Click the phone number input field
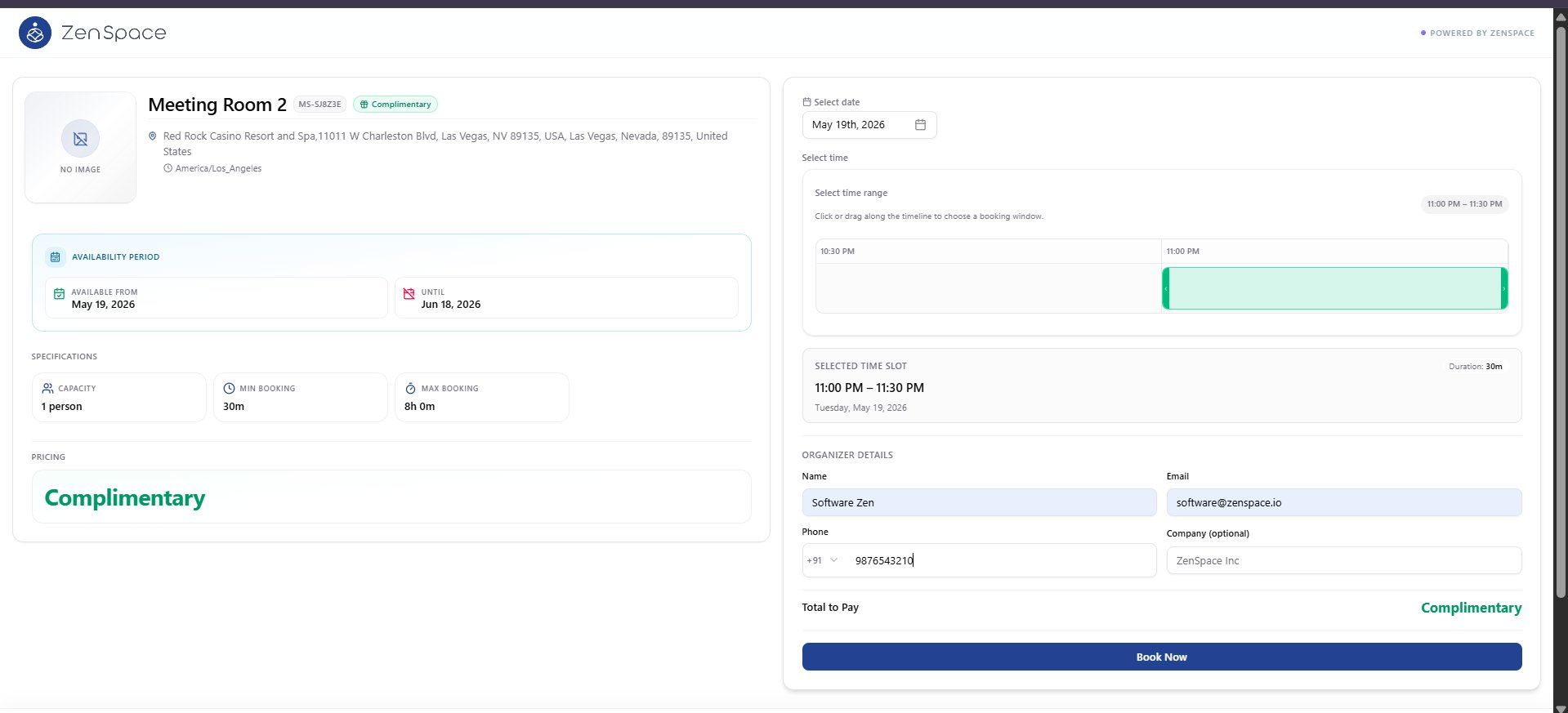Viewport: 1568px width, 713px height. [1001, 560]
